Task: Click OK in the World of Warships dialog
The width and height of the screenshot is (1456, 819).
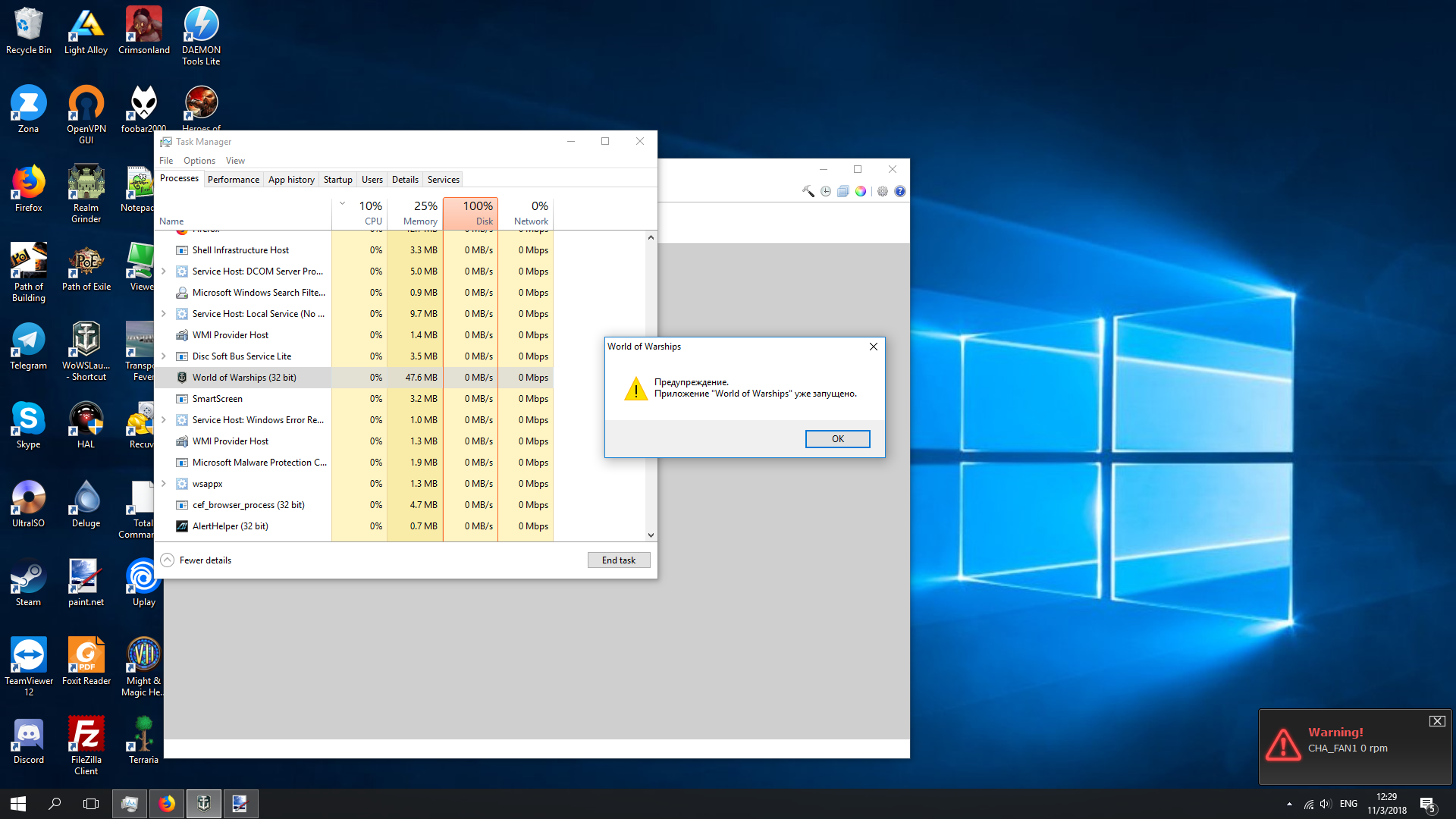Action: coord(838,439)
